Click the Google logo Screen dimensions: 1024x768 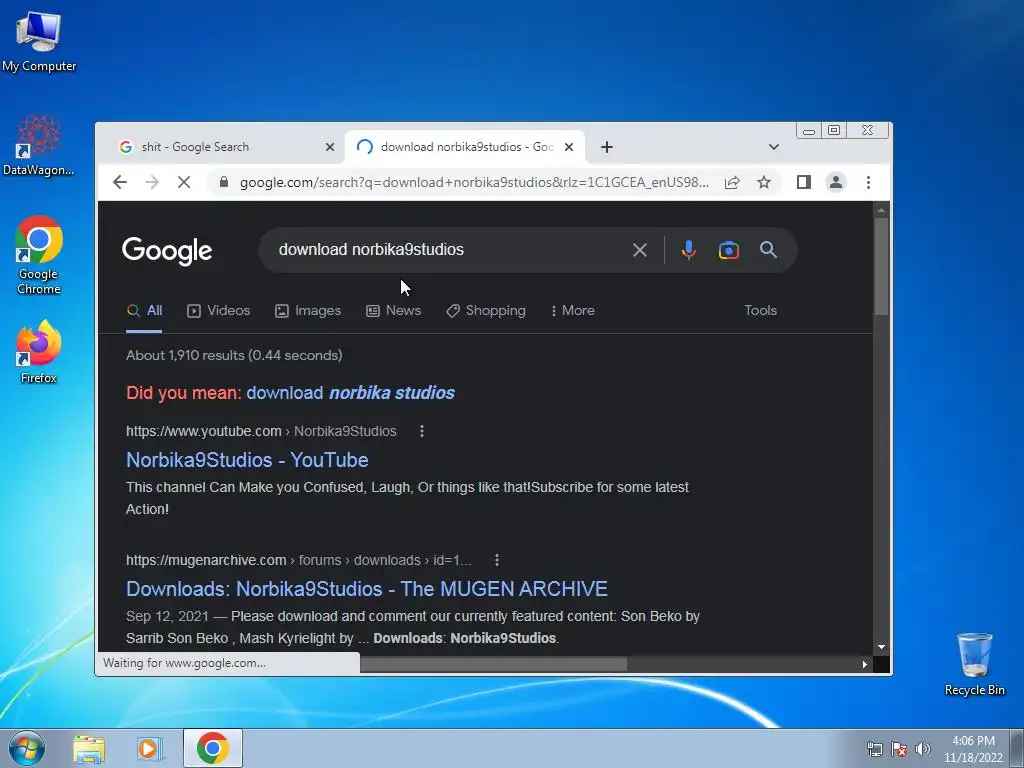point(167,251)
